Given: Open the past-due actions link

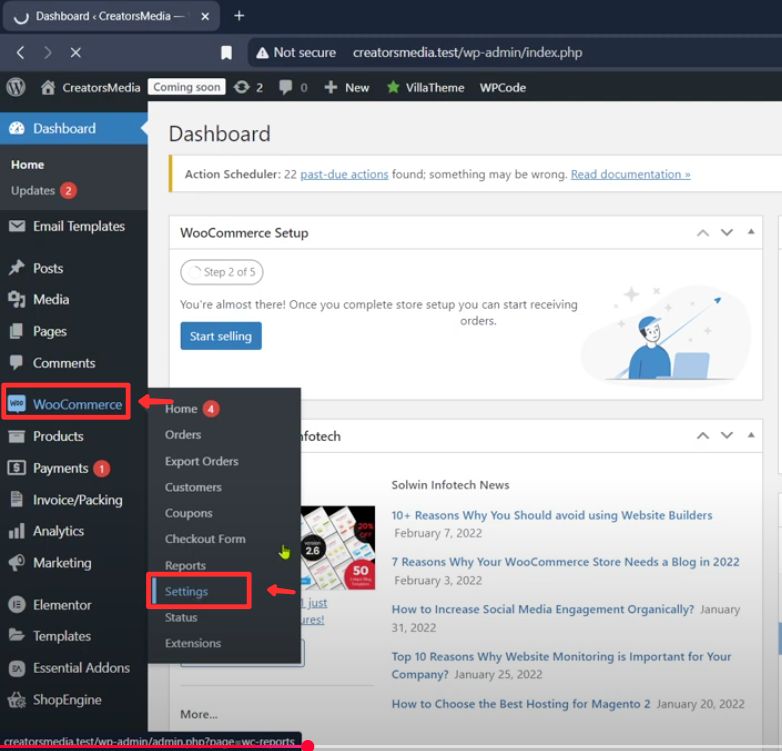Looking at the screenshot, I should 344,175.
